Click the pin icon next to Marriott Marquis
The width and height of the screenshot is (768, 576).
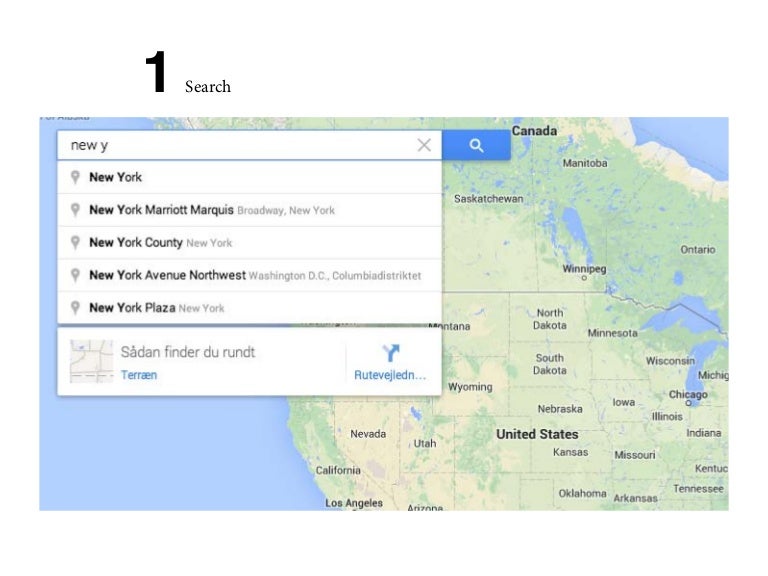point(75,210)
